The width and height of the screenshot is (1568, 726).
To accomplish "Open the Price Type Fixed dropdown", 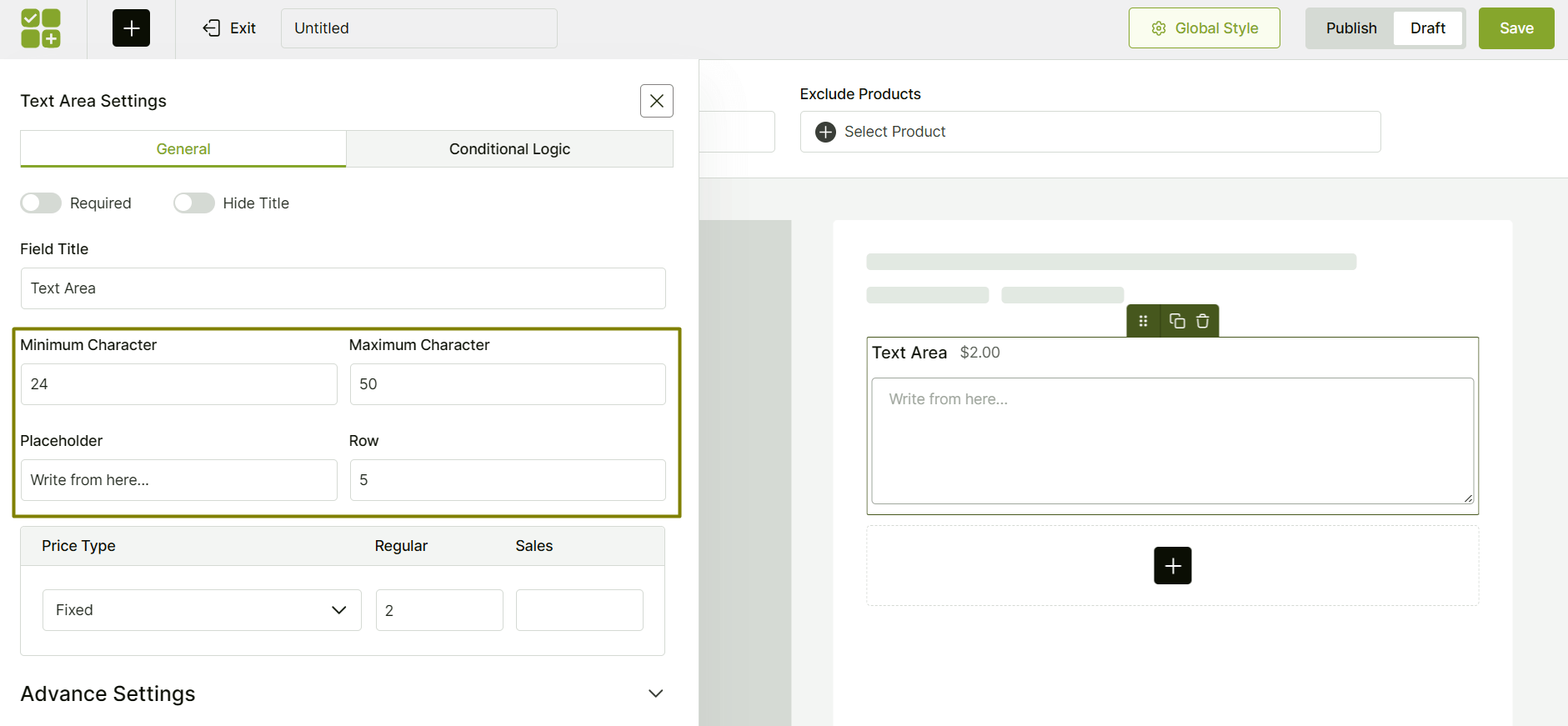I will point(202,610).
